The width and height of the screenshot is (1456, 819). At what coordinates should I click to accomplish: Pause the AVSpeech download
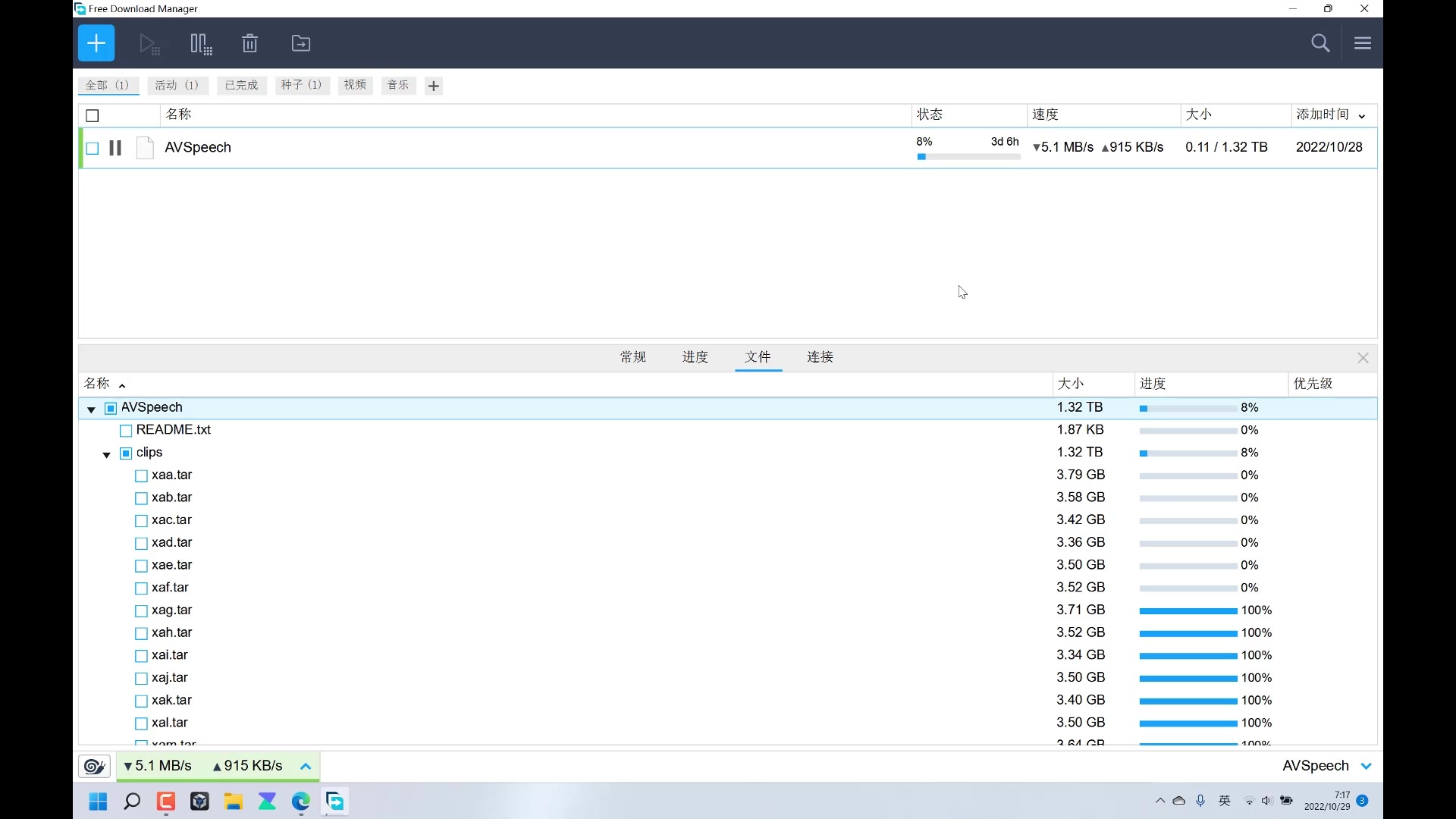tap(115, 148)
